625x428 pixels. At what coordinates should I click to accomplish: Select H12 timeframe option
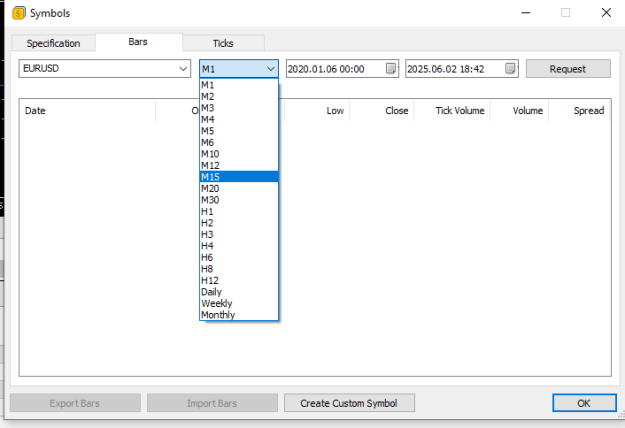tap(239, 280)
